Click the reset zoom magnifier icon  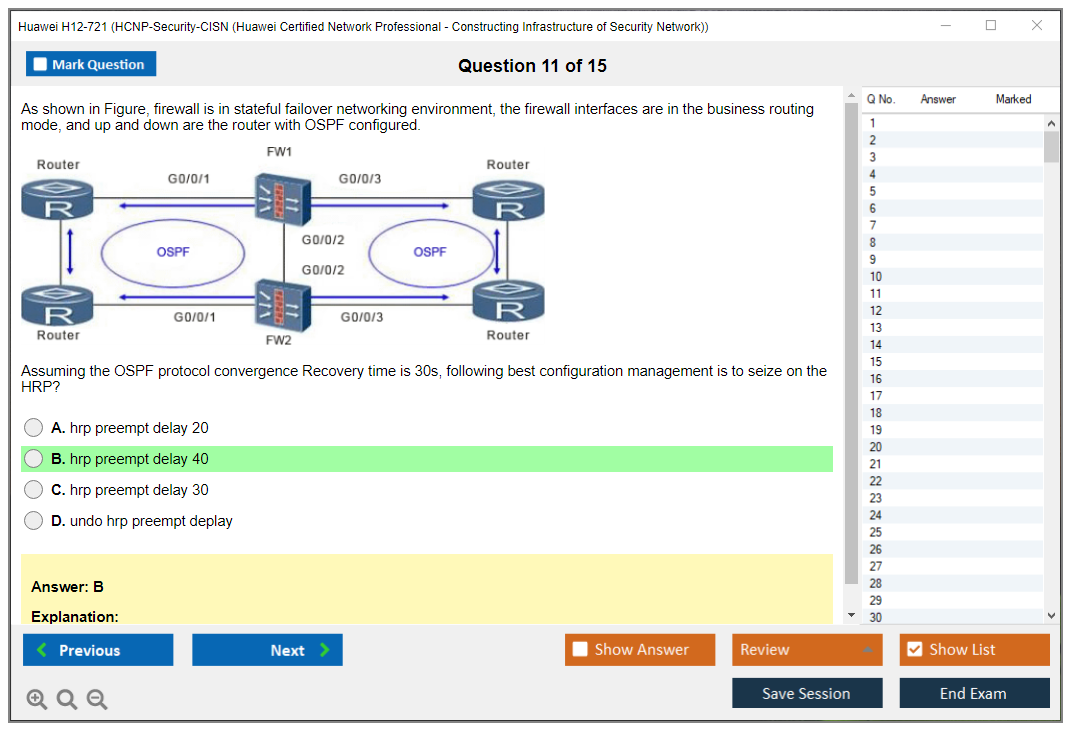point(67,700)
